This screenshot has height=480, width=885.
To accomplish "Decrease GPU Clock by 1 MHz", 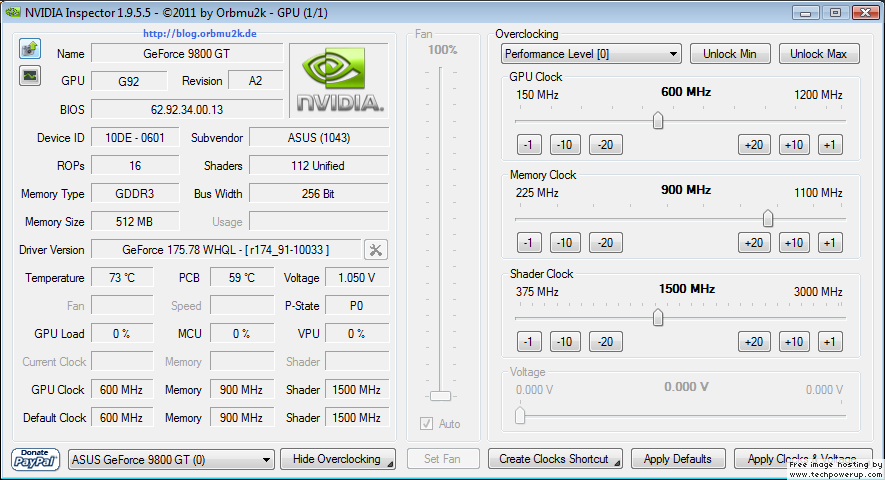I will click(x=529, y=145).
